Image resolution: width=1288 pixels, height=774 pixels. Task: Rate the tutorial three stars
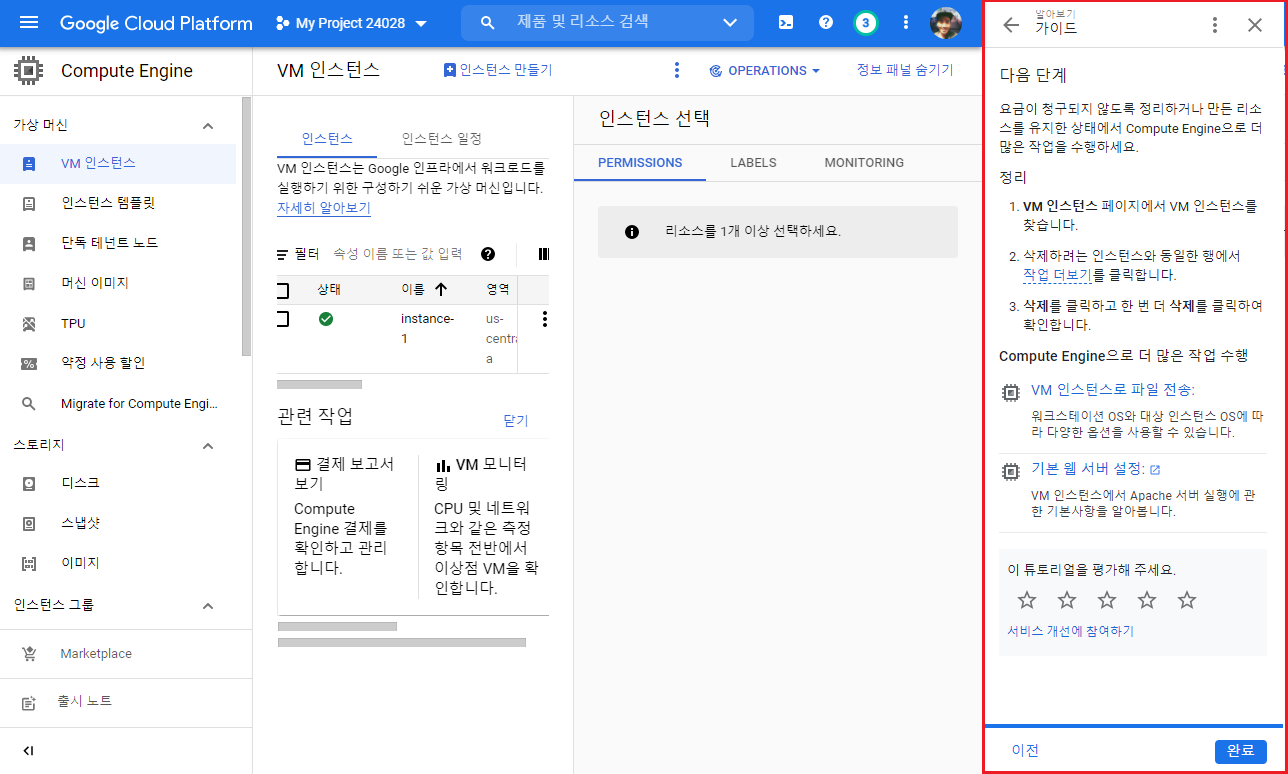1107,600
